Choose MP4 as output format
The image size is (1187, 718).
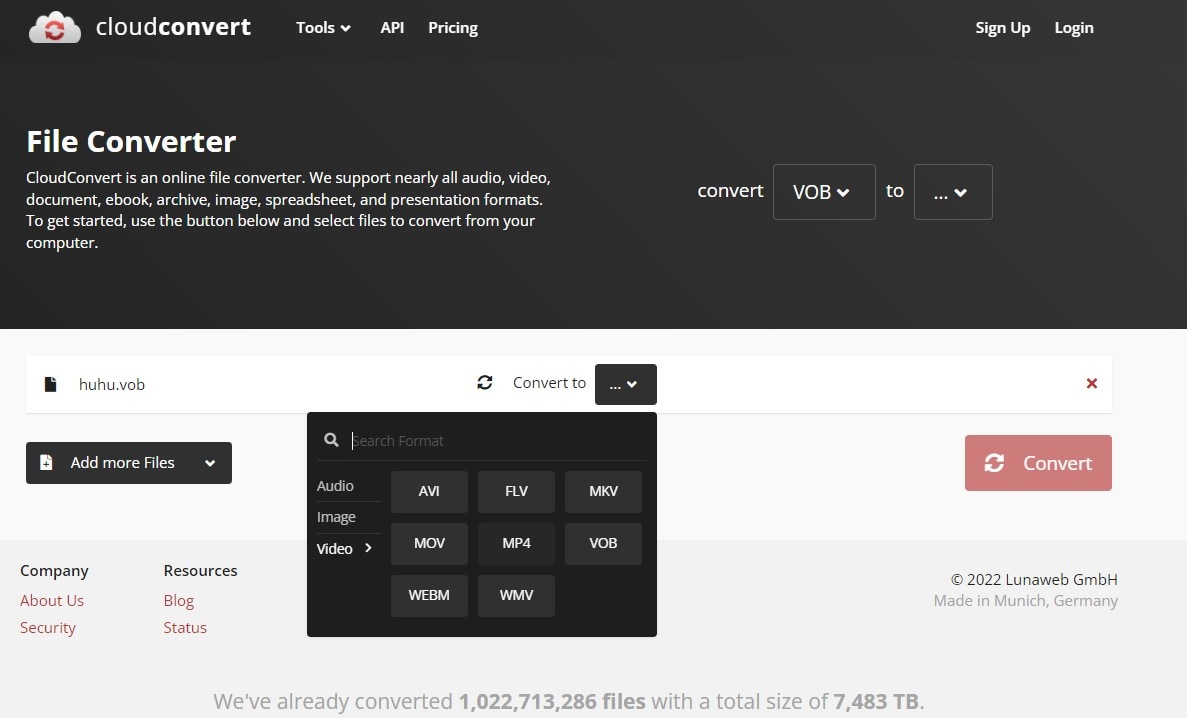click(516, 544)
